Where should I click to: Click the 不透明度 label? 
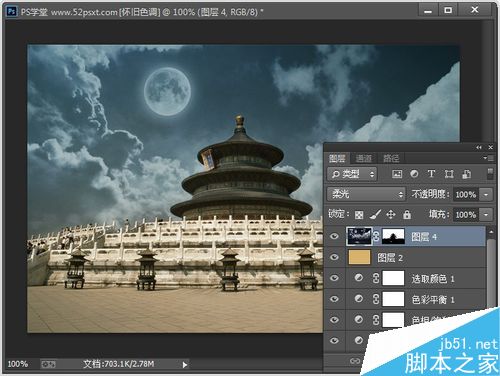[x=430, y=194]
